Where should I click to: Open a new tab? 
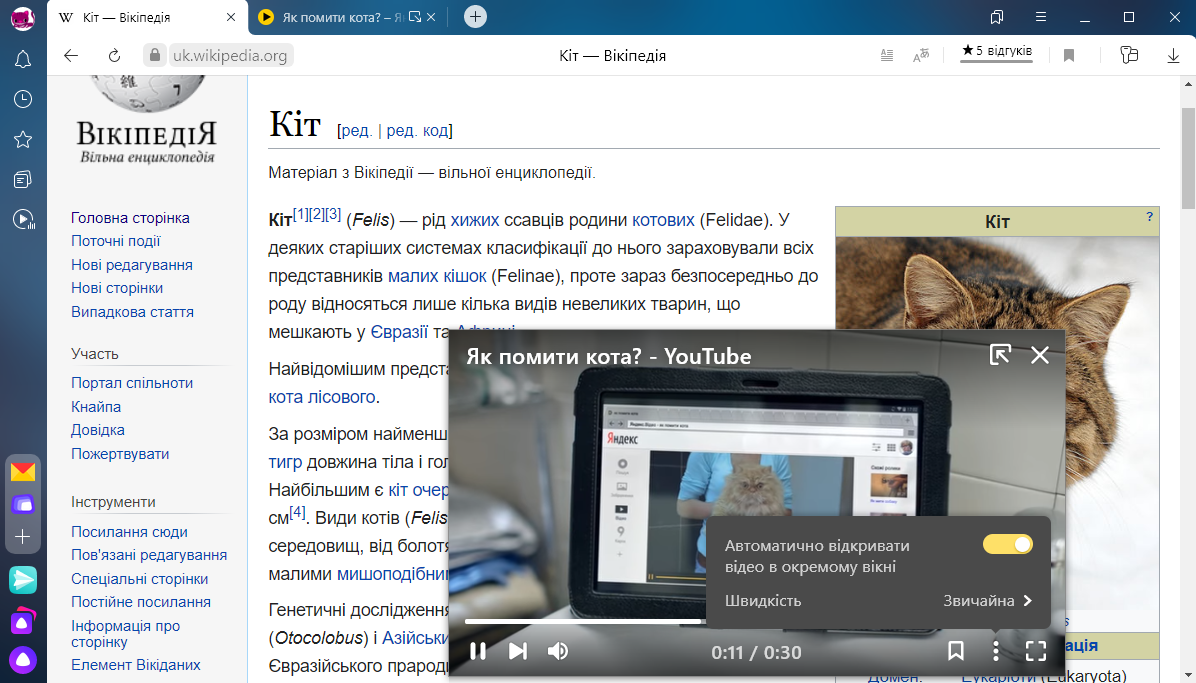[x=475, y=17]
